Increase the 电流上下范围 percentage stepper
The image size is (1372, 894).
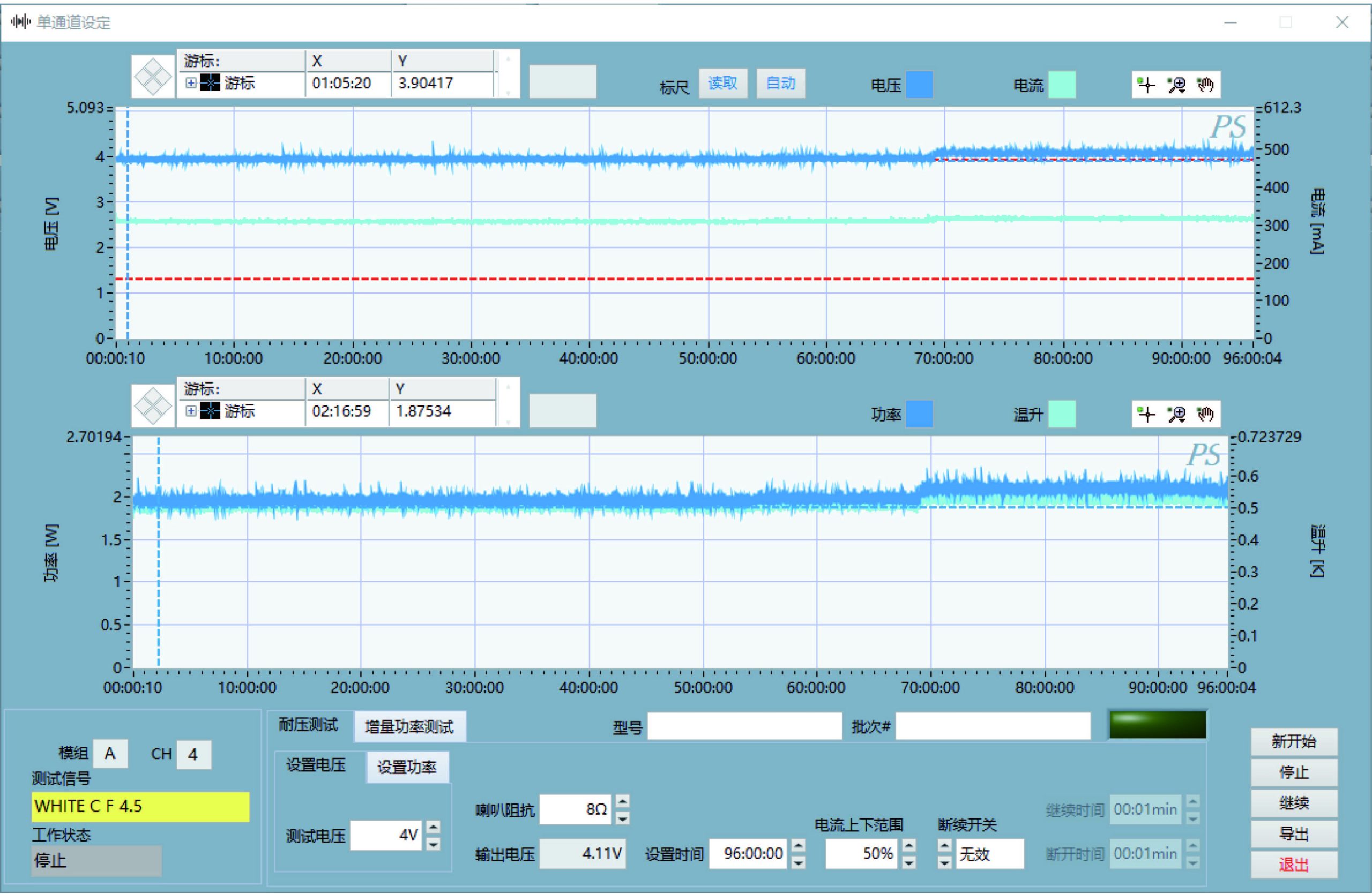[908, 846]
